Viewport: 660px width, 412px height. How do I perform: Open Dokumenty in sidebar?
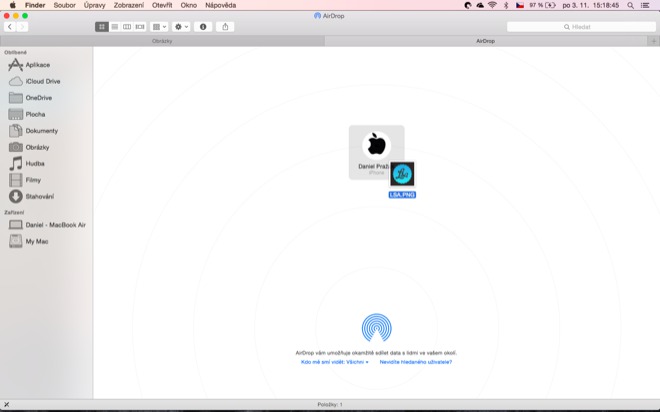coord(33,131)
